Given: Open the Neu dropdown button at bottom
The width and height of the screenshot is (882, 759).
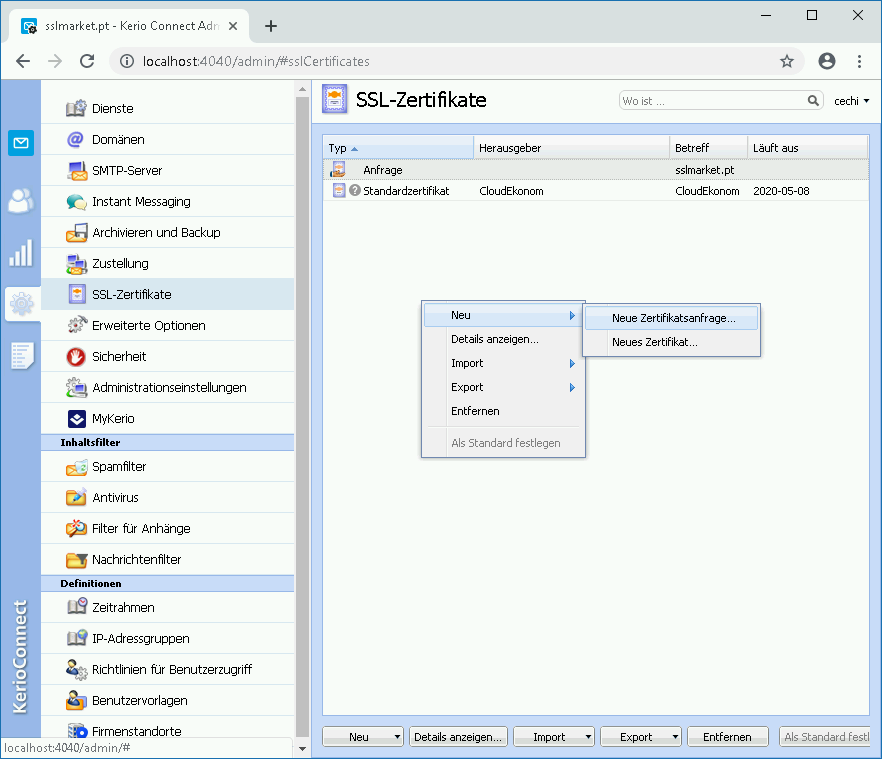Looking at the screenshot, I should coord(363,736).
